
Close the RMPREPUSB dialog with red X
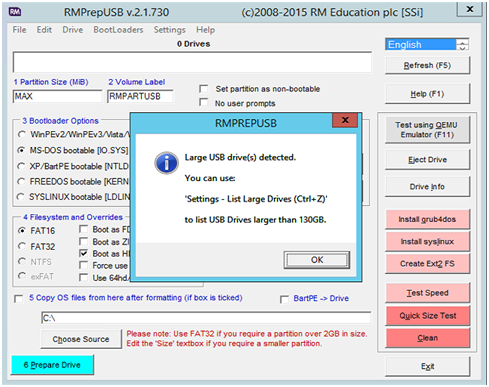click(345, 120)
